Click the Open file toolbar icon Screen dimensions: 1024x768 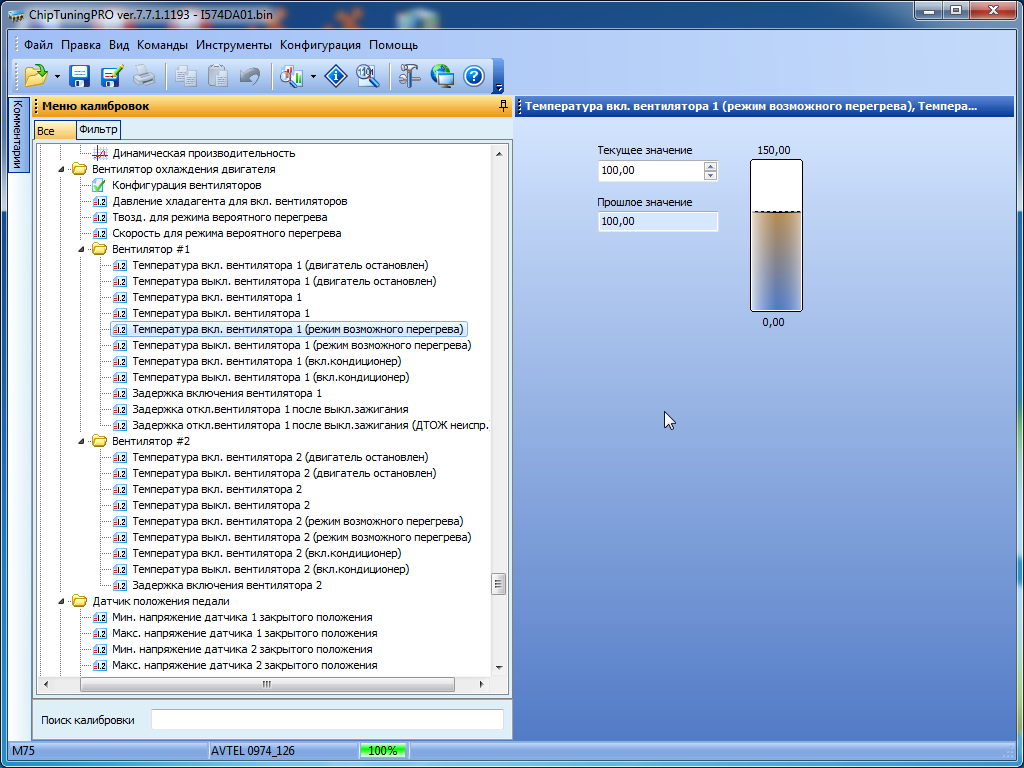pos(36,76)
